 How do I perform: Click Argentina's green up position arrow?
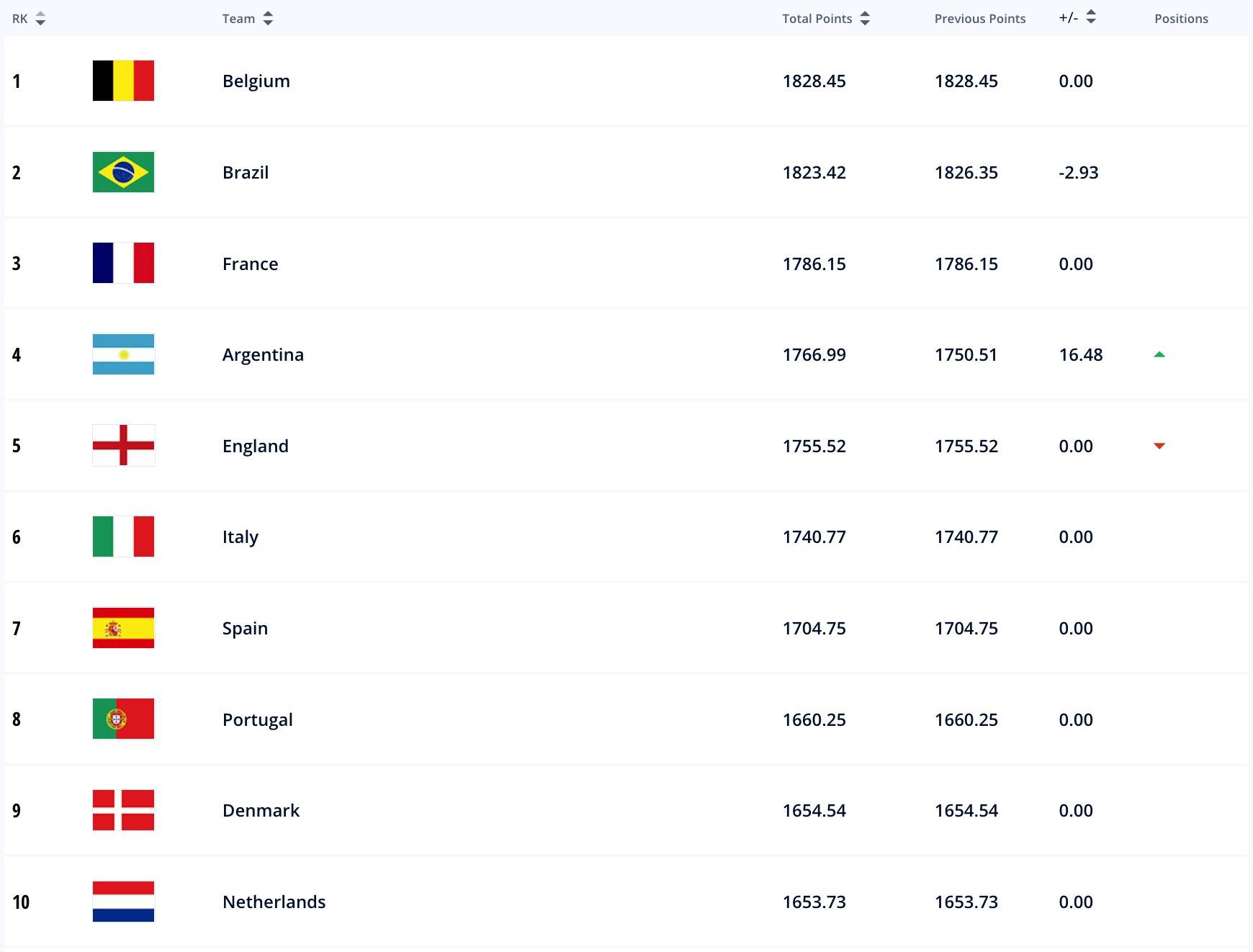(1159, 354)
